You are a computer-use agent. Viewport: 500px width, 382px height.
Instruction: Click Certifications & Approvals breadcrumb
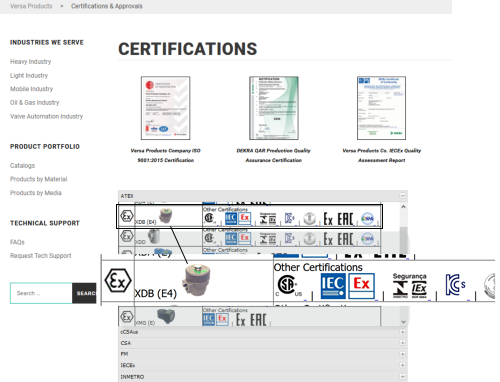coord(107,6)
